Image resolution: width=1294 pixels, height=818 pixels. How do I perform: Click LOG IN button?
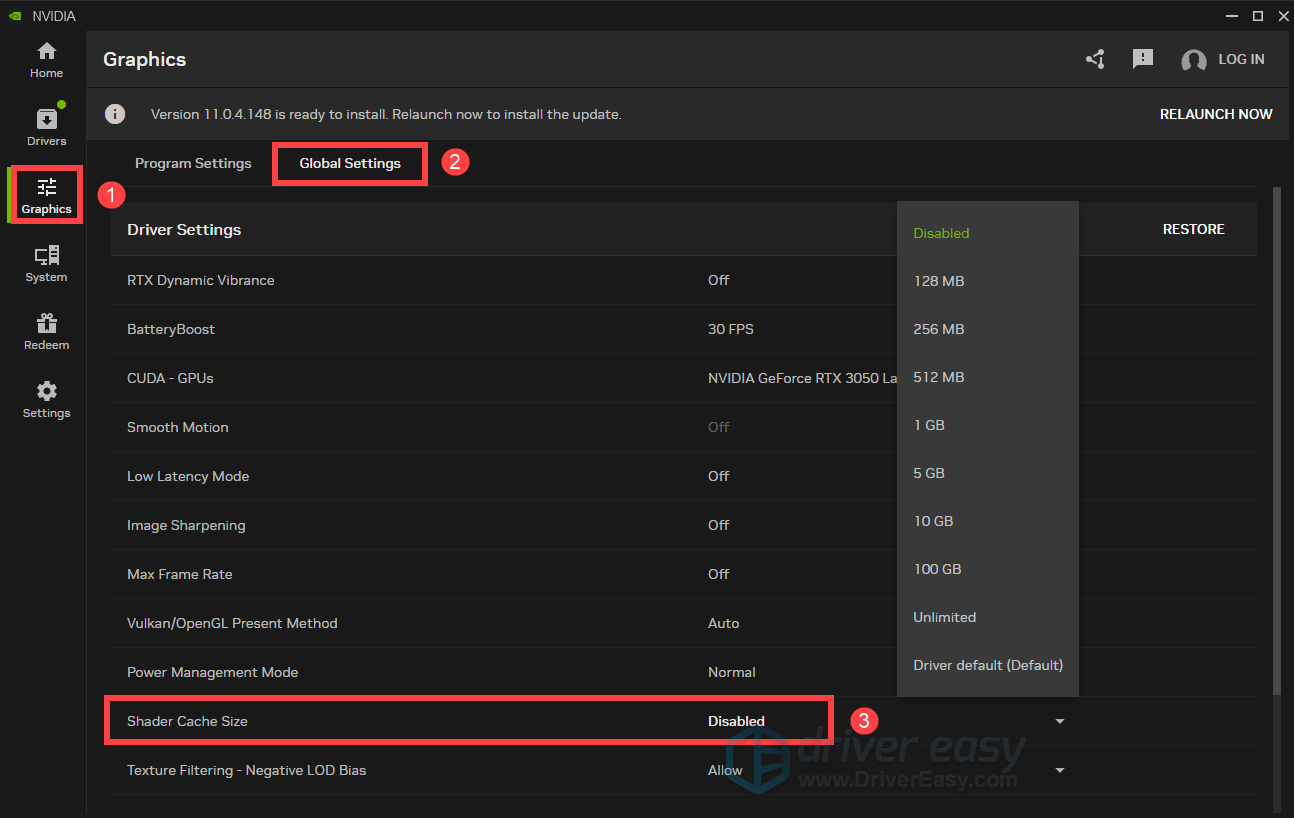click(1241, 59)
